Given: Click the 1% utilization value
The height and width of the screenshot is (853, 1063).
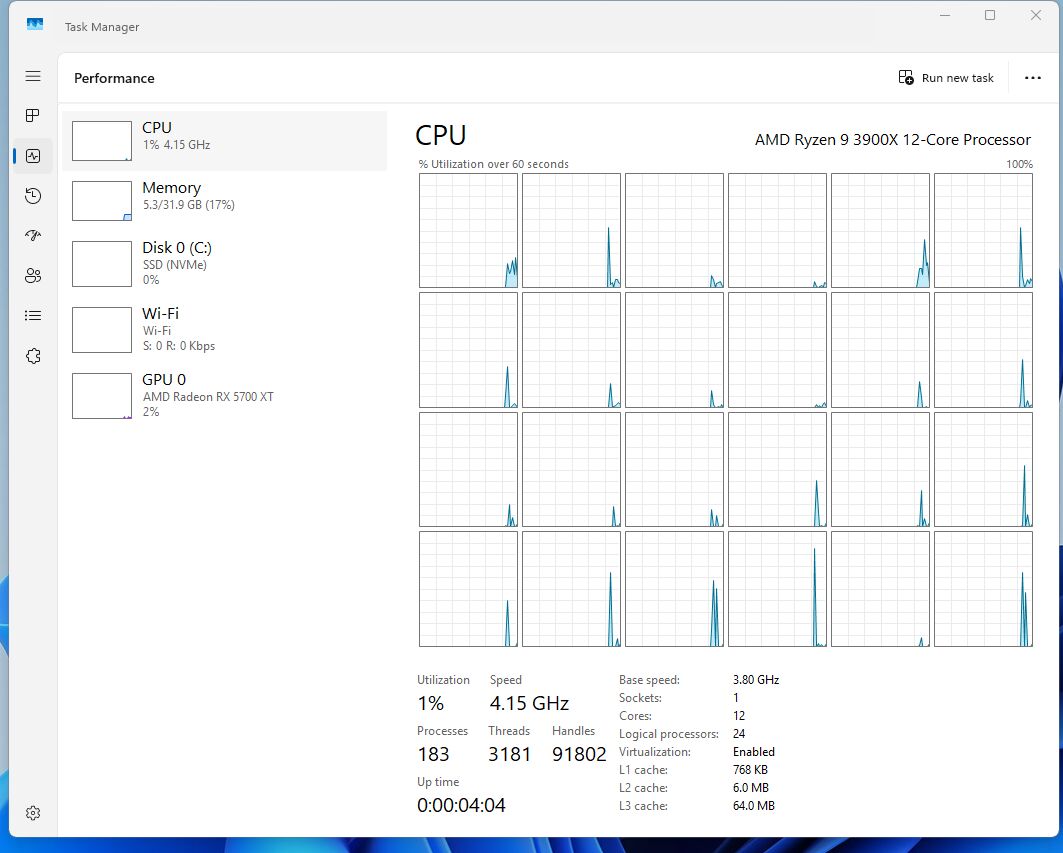Looking at the screenshot, I should pos(430,703).
